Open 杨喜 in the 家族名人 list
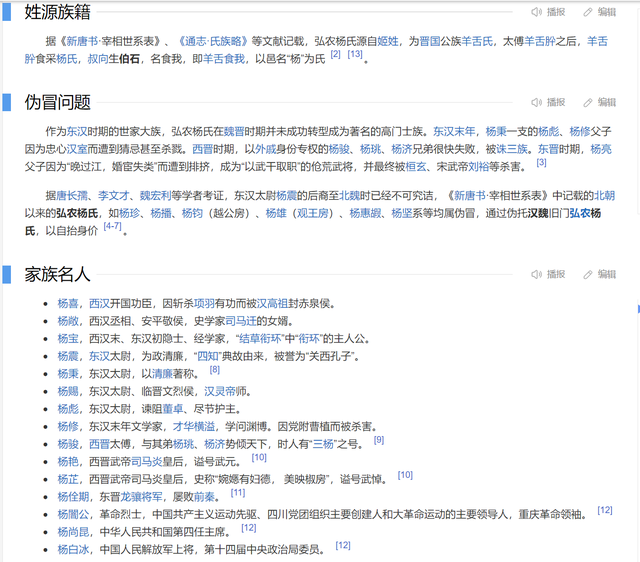Viewport: 640px width, 562px height. point(68,304)
